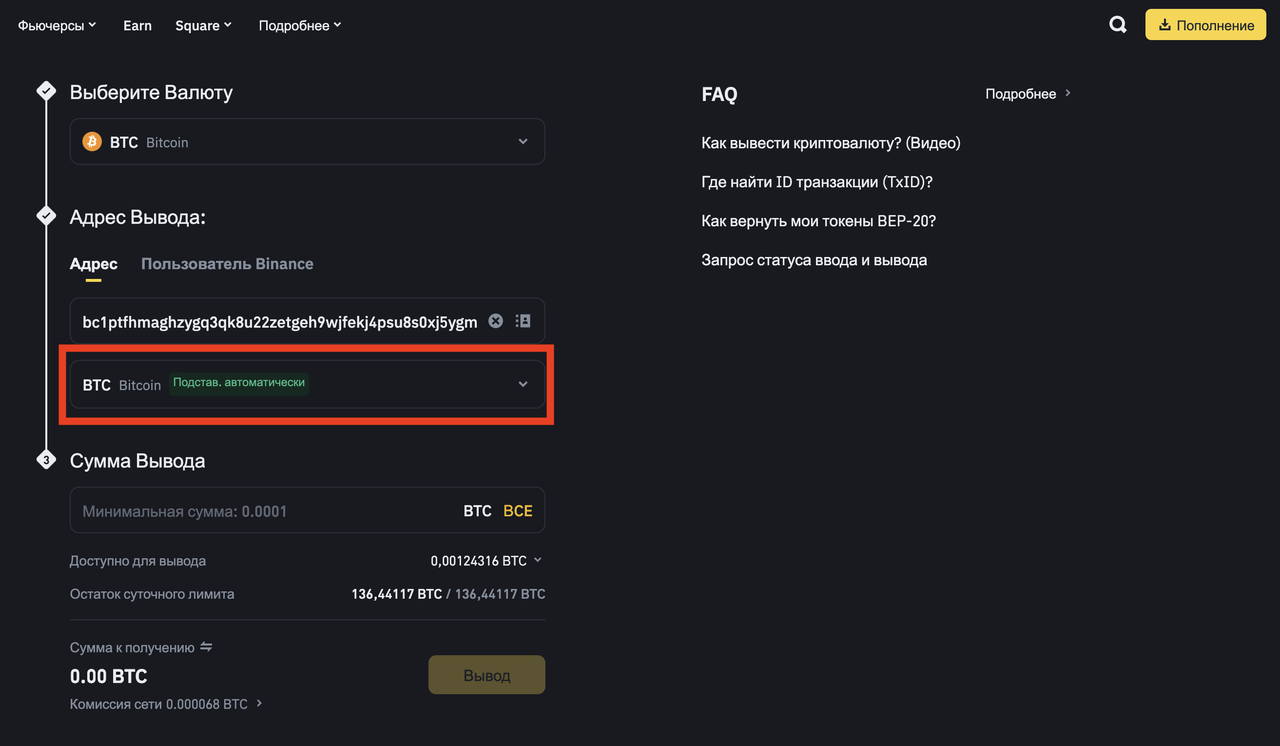Expand the available balance 0,00124316 BTC dropdown

(x=487, y=561)
